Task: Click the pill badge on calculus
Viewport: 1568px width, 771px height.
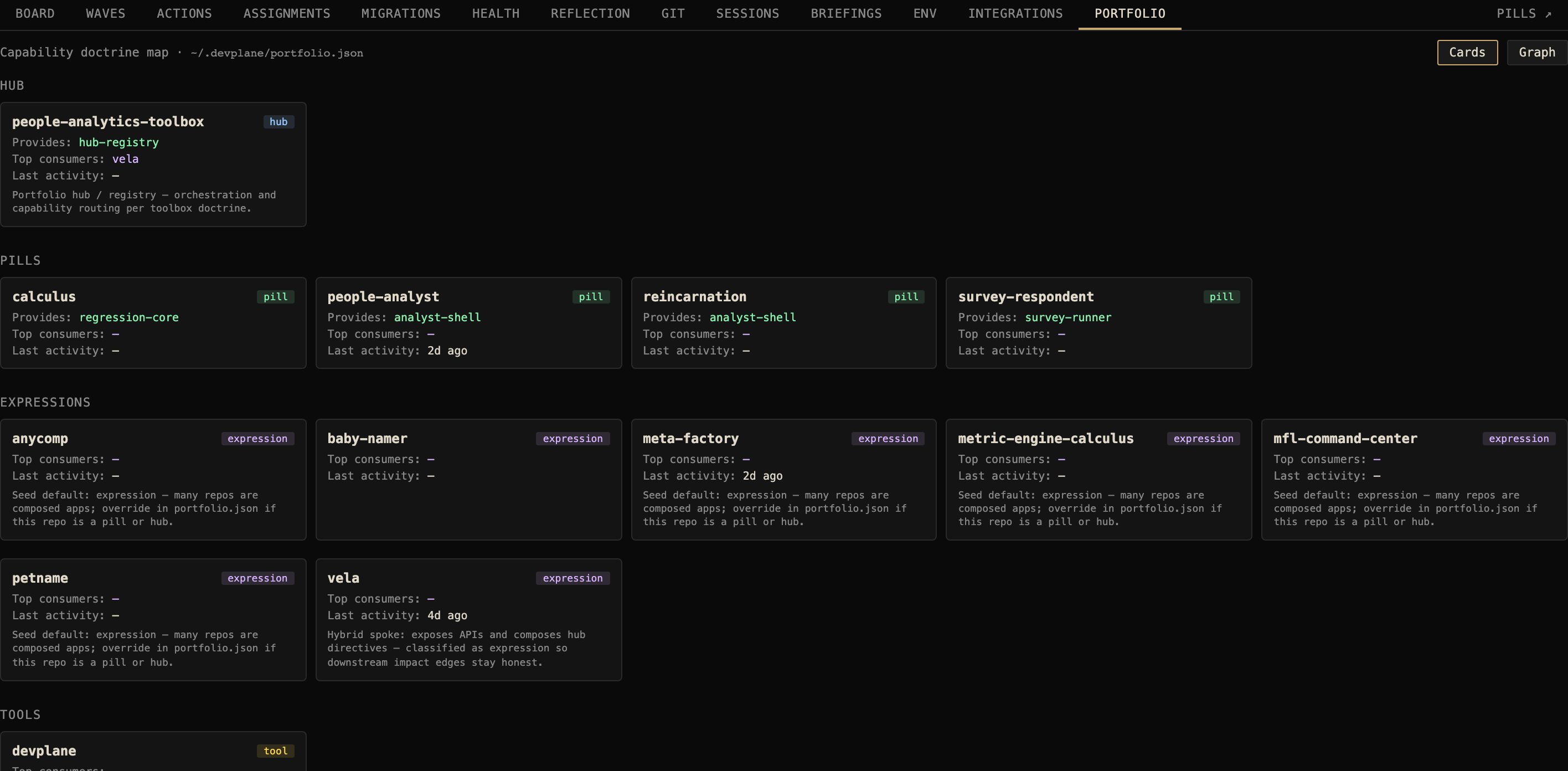Action: (x=275, y=296)
